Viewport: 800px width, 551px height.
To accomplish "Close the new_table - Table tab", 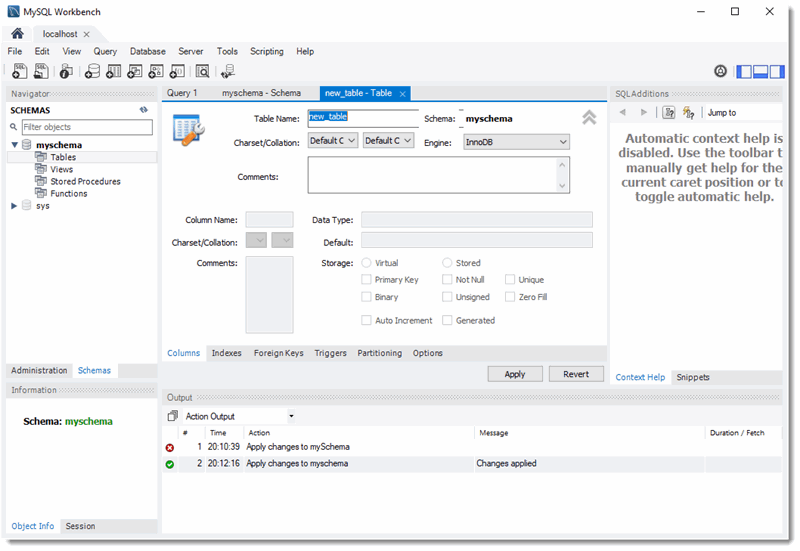I will pos(403,94).
